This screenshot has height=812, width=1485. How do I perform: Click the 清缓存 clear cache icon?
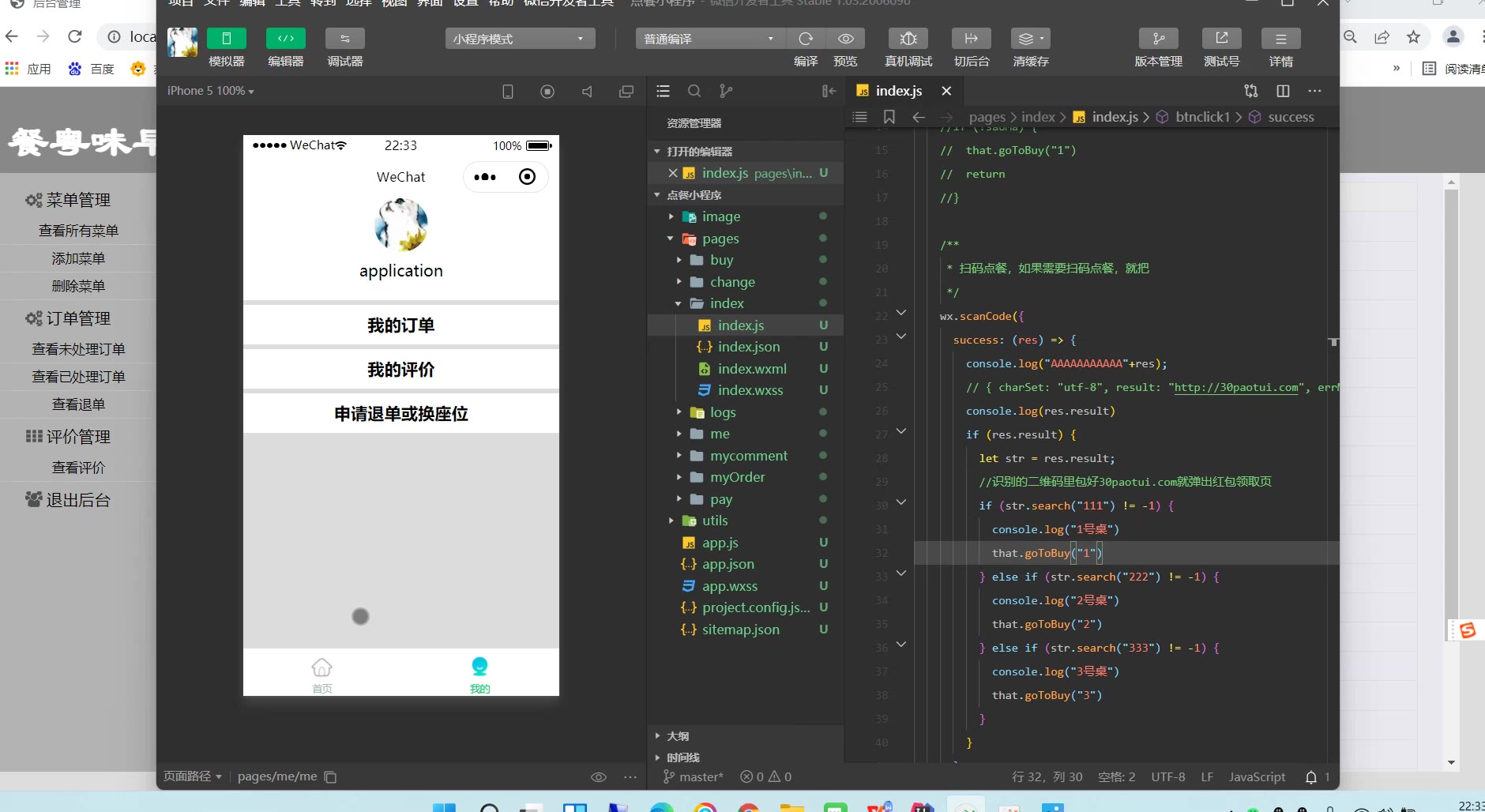point(1029,39)
